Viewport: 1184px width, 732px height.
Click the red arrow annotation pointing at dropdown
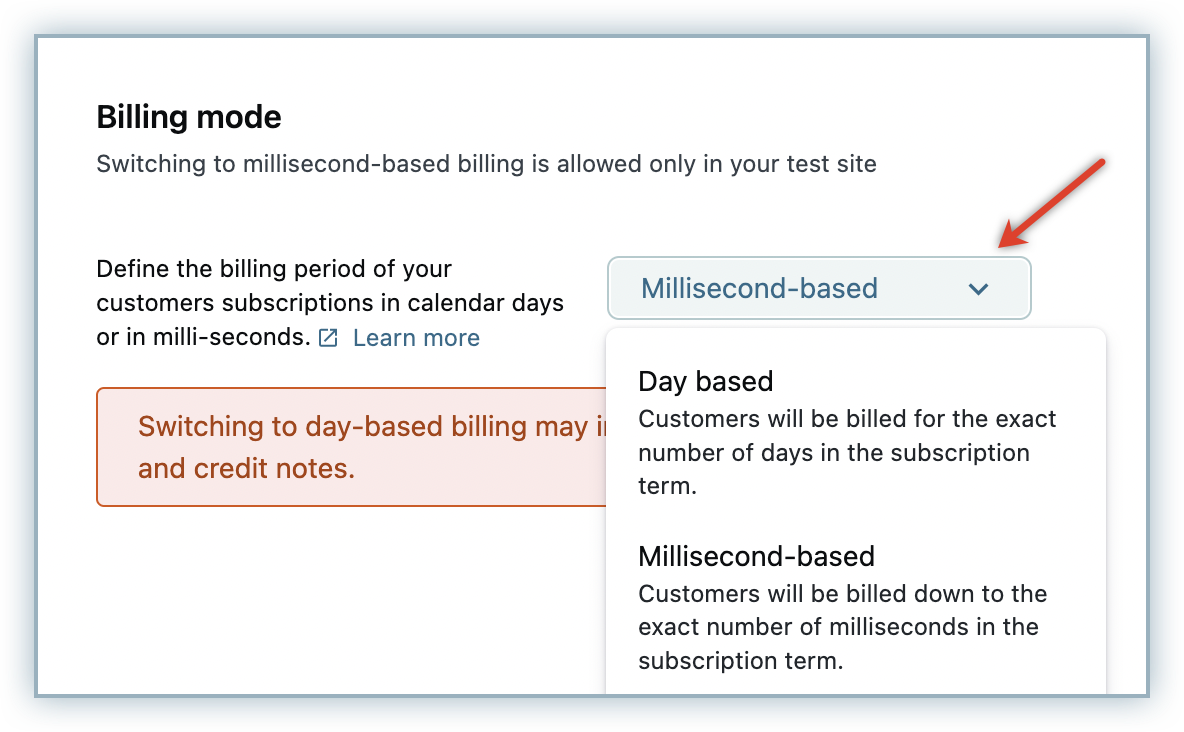pyautogui.click(x=1050, y=202)
